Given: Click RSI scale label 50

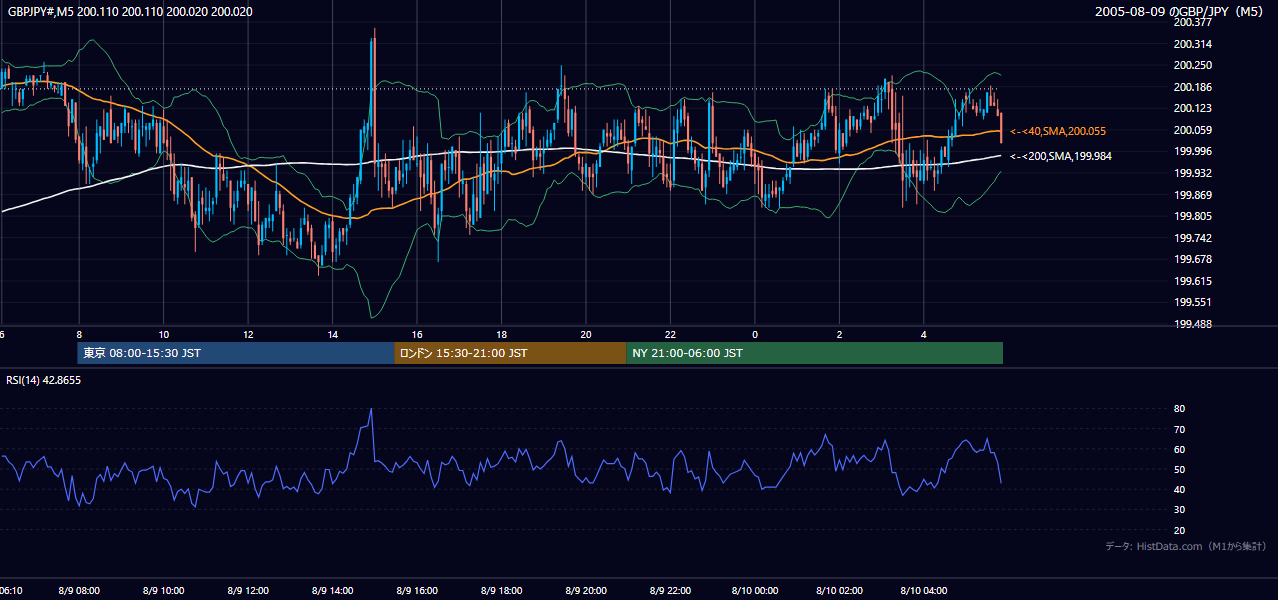Looking at the screenshot, I should pos(1179,469).
